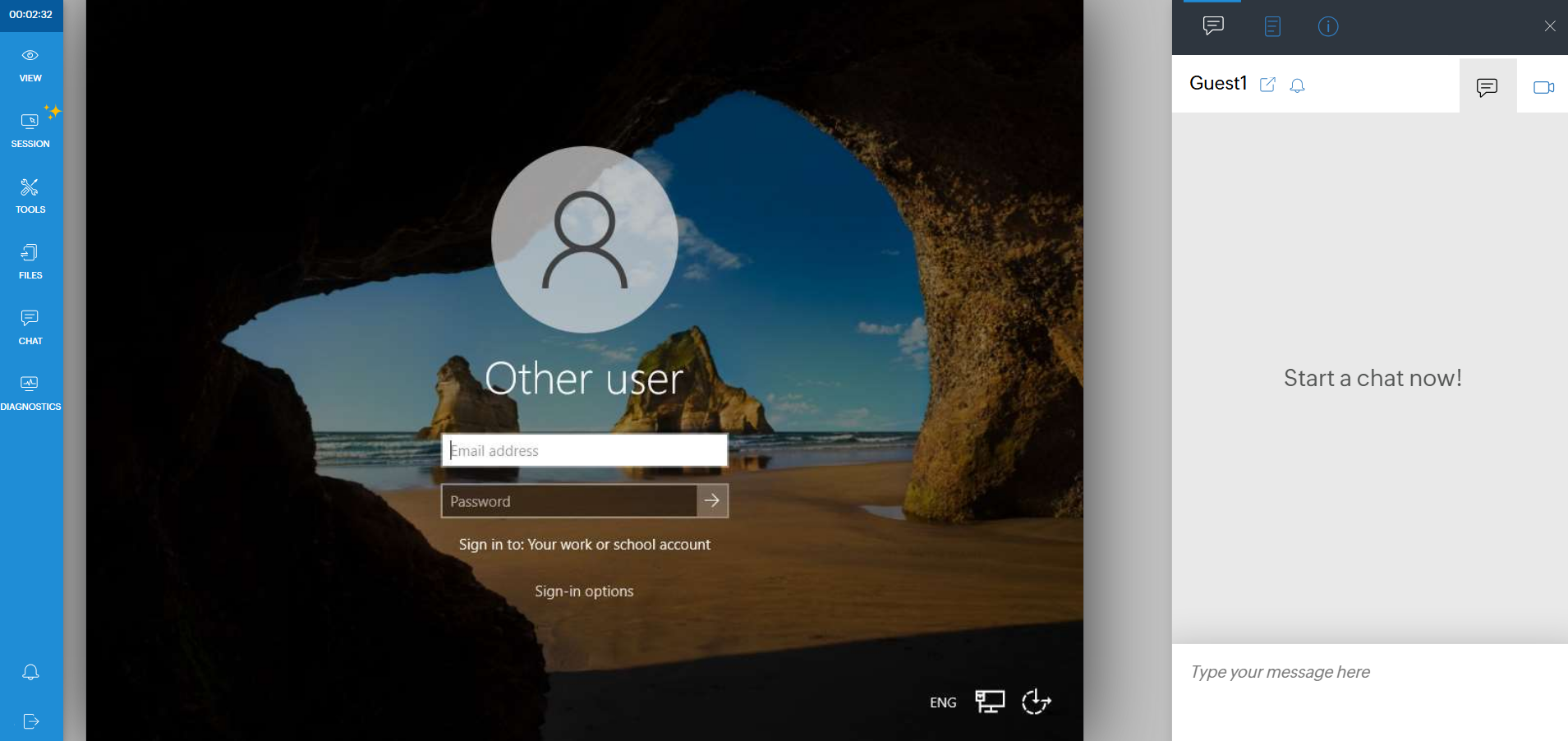Open the Files transfer panel
Viewport: 1568px width, 741px height.
[30, 262]
